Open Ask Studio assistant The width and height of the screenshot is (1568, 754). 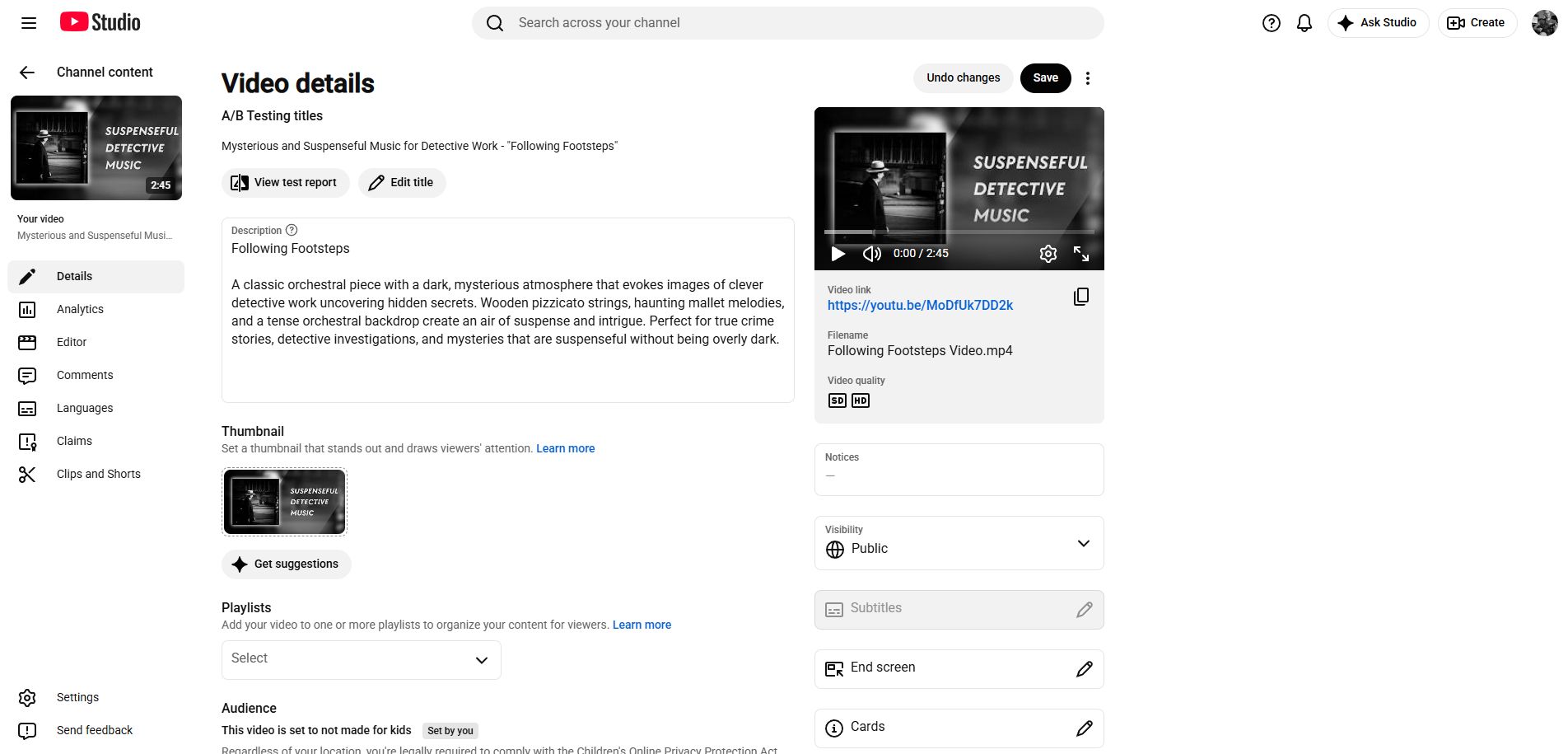click(x=1378, y=23)
